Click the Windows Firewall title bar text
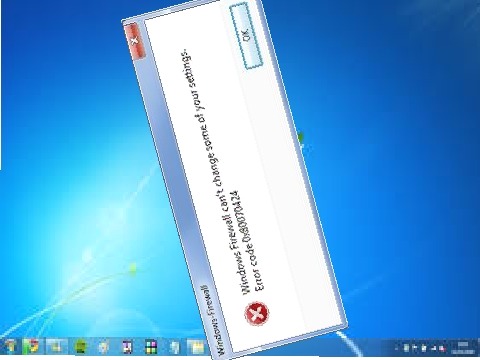The height and width of the screenshot is (360, 480). (x=214, y=320)
